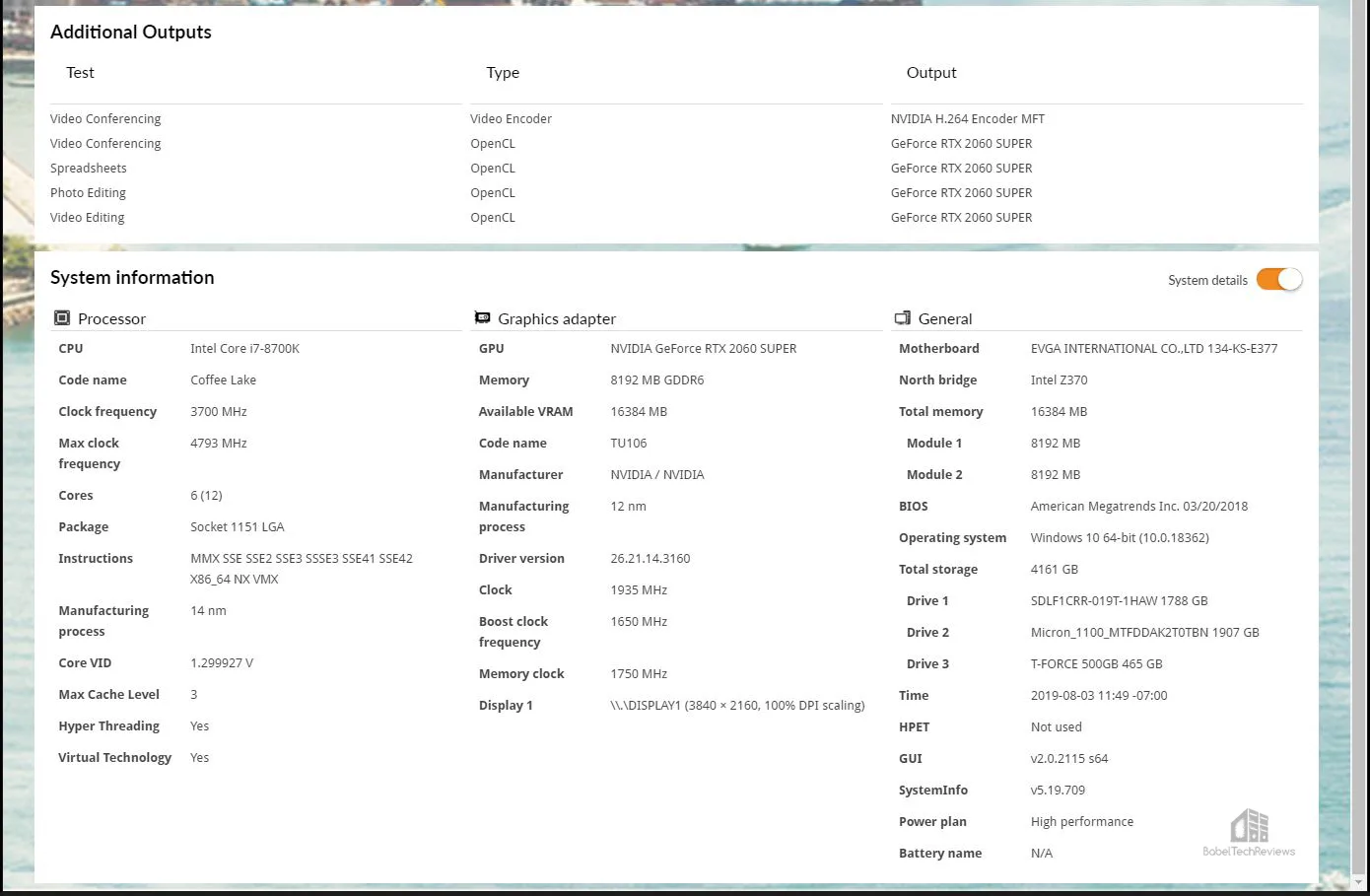The width and height of the screenshot is (1370, 896).
Task: Click the Photo Editing test row
Action: tap(88, 193)
